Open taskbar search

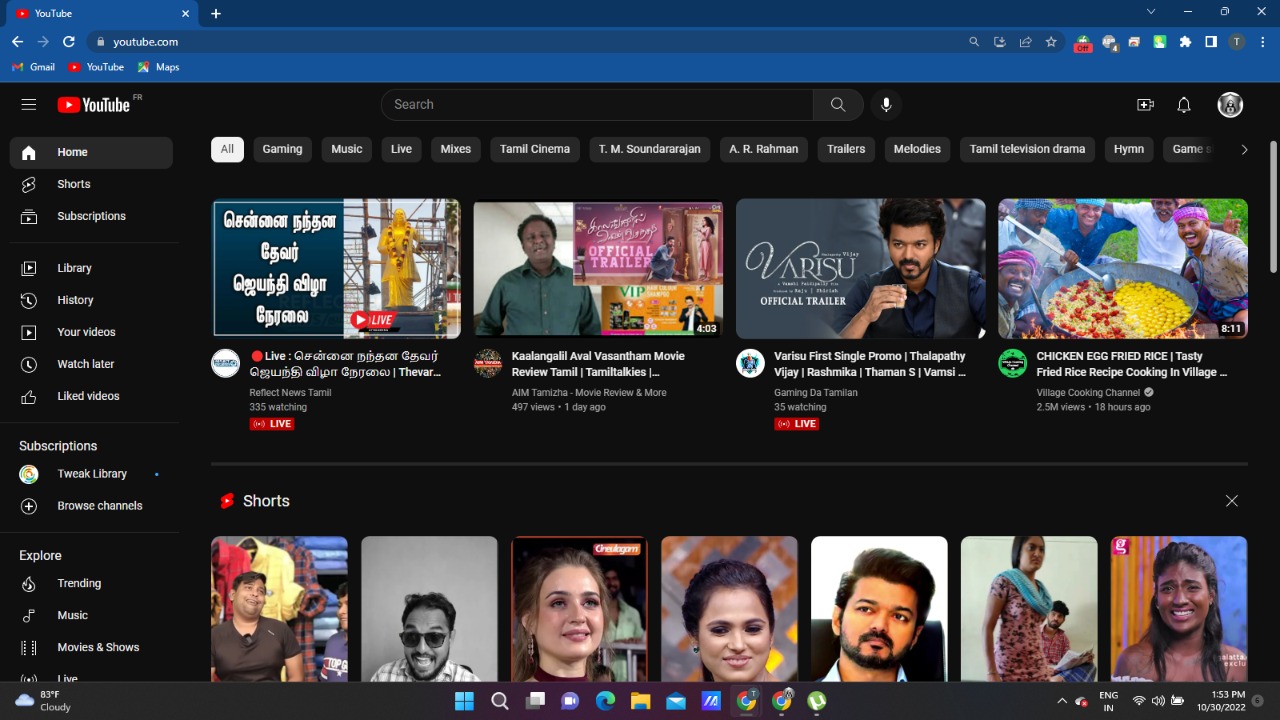pos(499,701)
